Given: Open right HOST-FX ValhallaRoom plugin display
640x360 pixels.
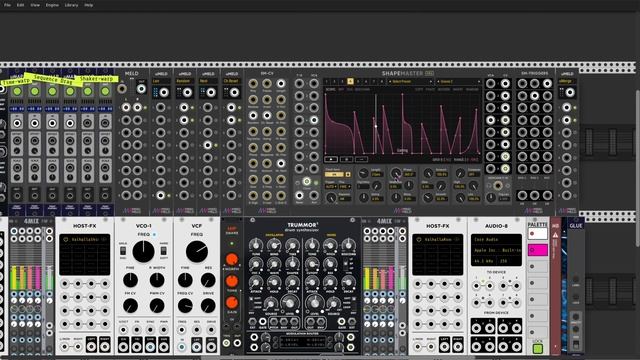Looking at the screenshot, I should 438,255.
